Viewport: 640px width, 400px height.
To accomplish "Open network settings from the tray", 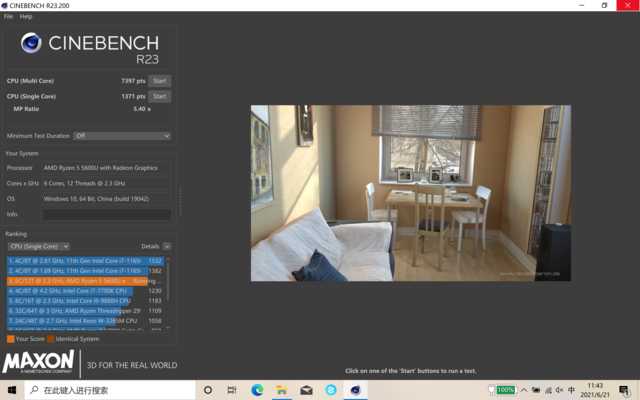I will tap(548, 391).
